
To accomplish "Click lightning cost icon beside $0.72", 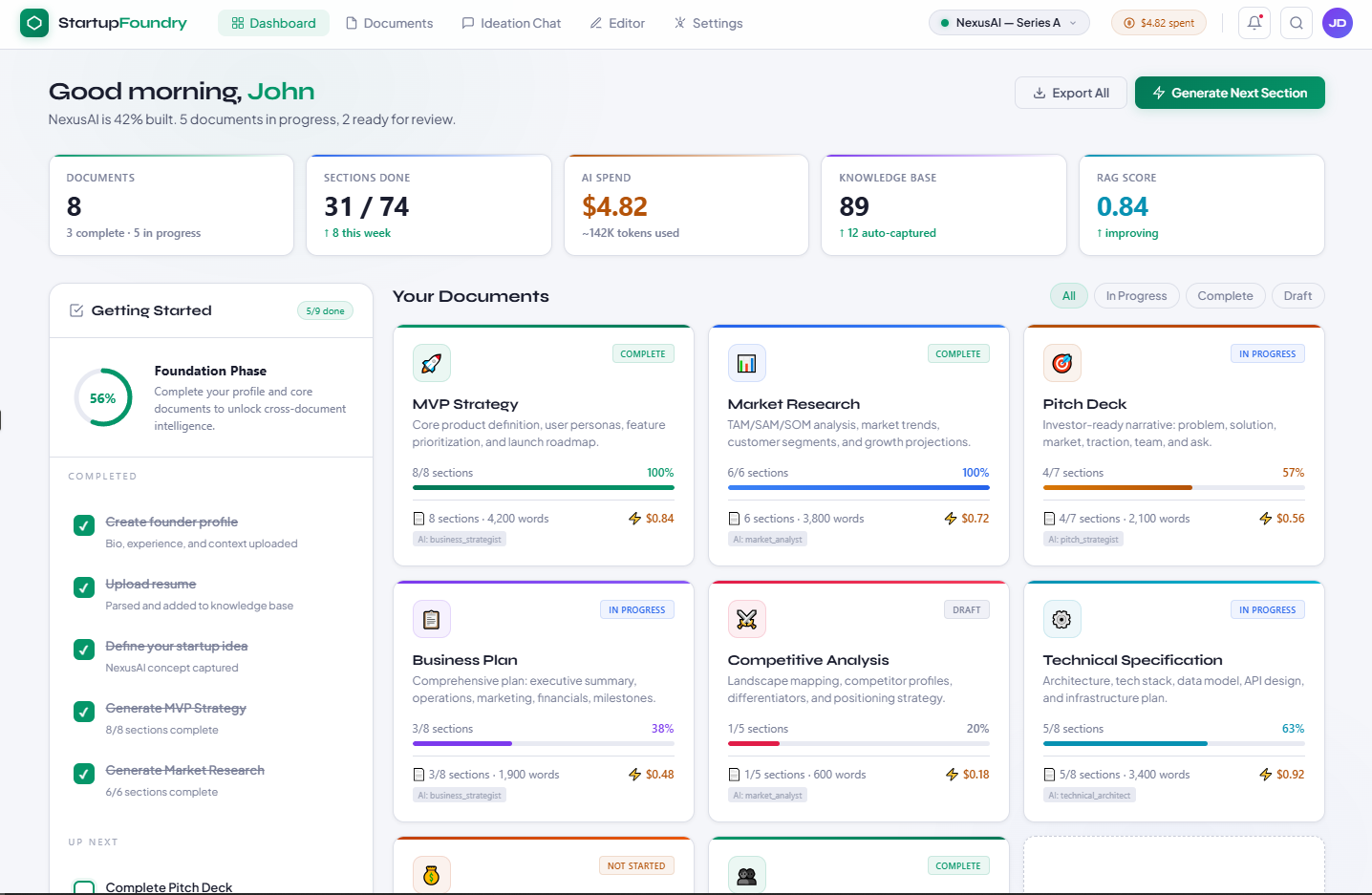I will pos(951,519).
